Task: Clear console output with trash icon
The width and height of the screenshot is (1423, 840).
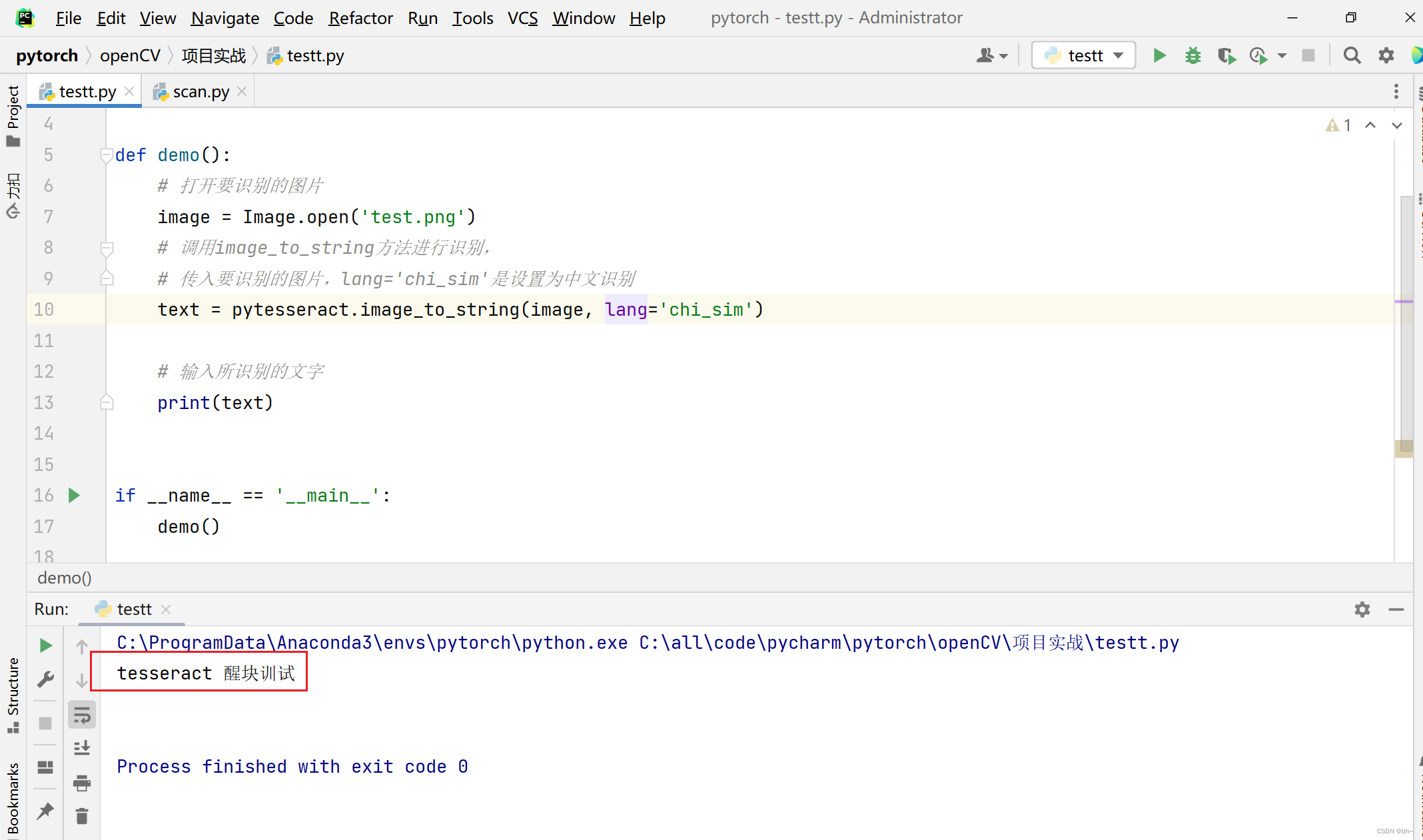Action: pos(82,816)
